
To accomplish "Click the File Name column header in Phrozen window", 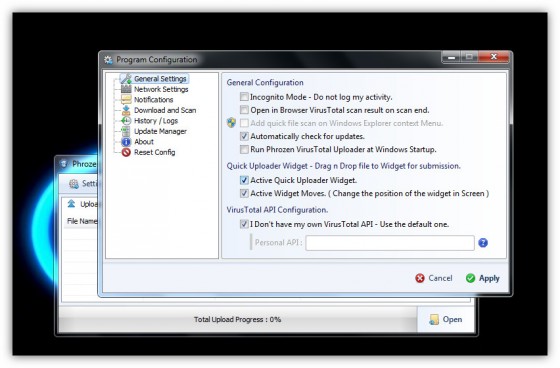I will point(82,222).
